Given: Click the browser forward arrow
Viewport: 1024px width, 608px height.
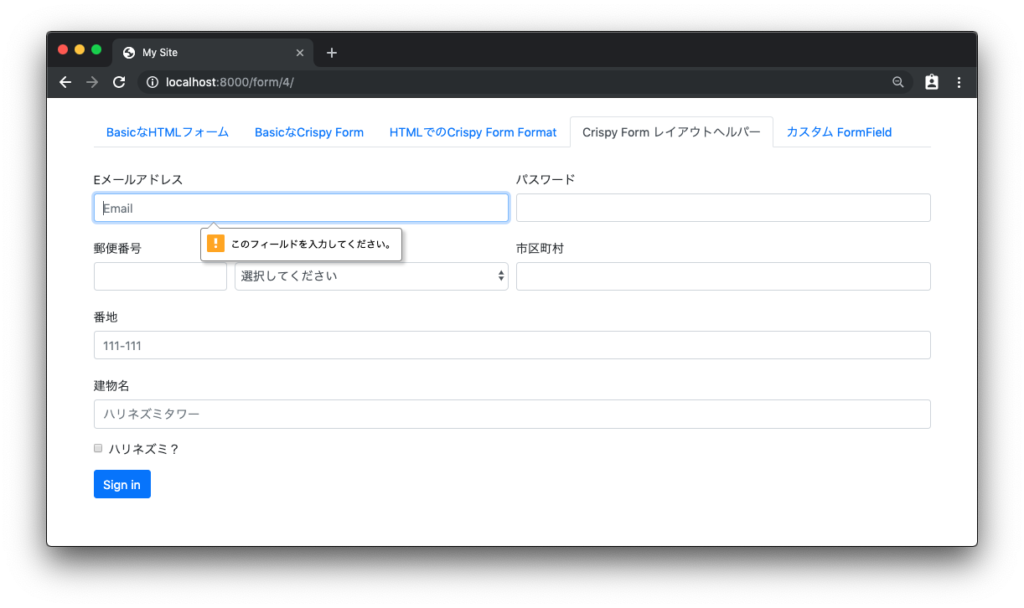Looking at the screenshot, I should (x=92, y=82).
